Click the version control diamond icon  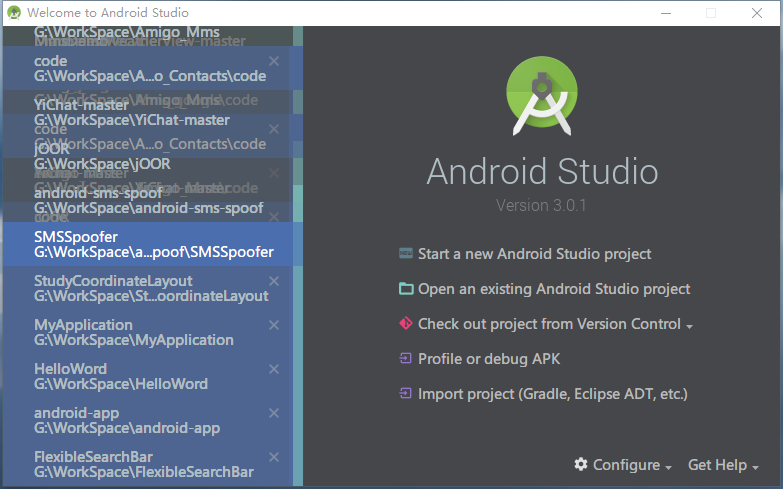[x=405, y=323]
